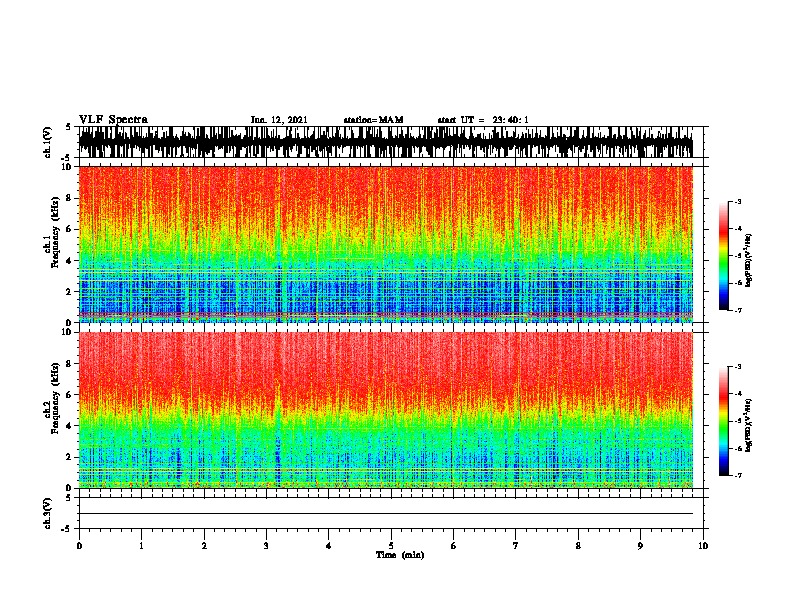The height and width of the screenshot is (612, 792).
Task: Click the "4" kHz tick on ch.1 axis
Action: [69, 261]
